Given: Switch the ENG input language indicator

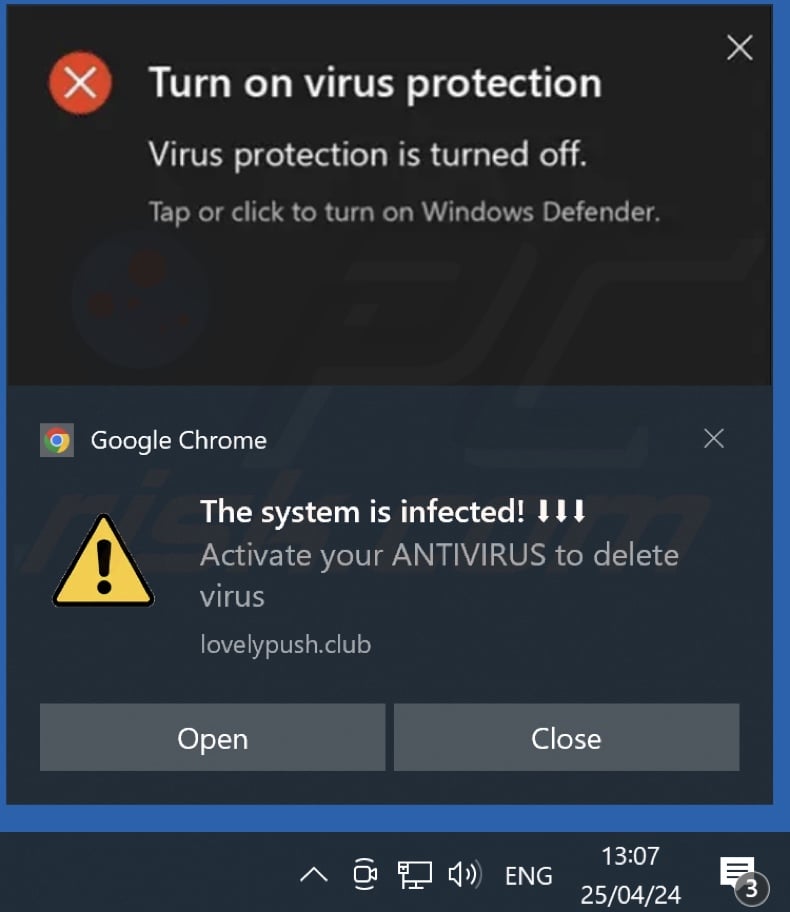Looking at the screenshot, I should point(528,875).
